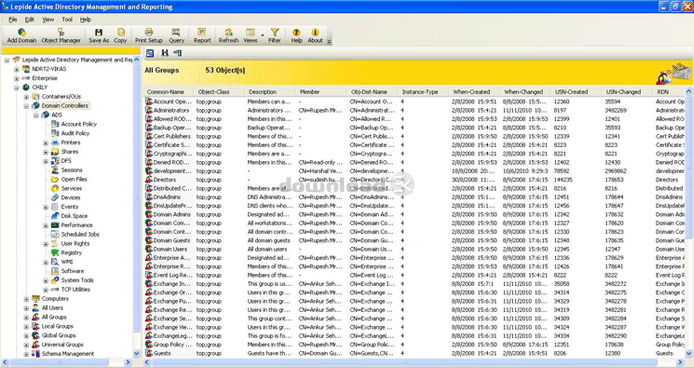Open the Filter tool

point(274,35)
